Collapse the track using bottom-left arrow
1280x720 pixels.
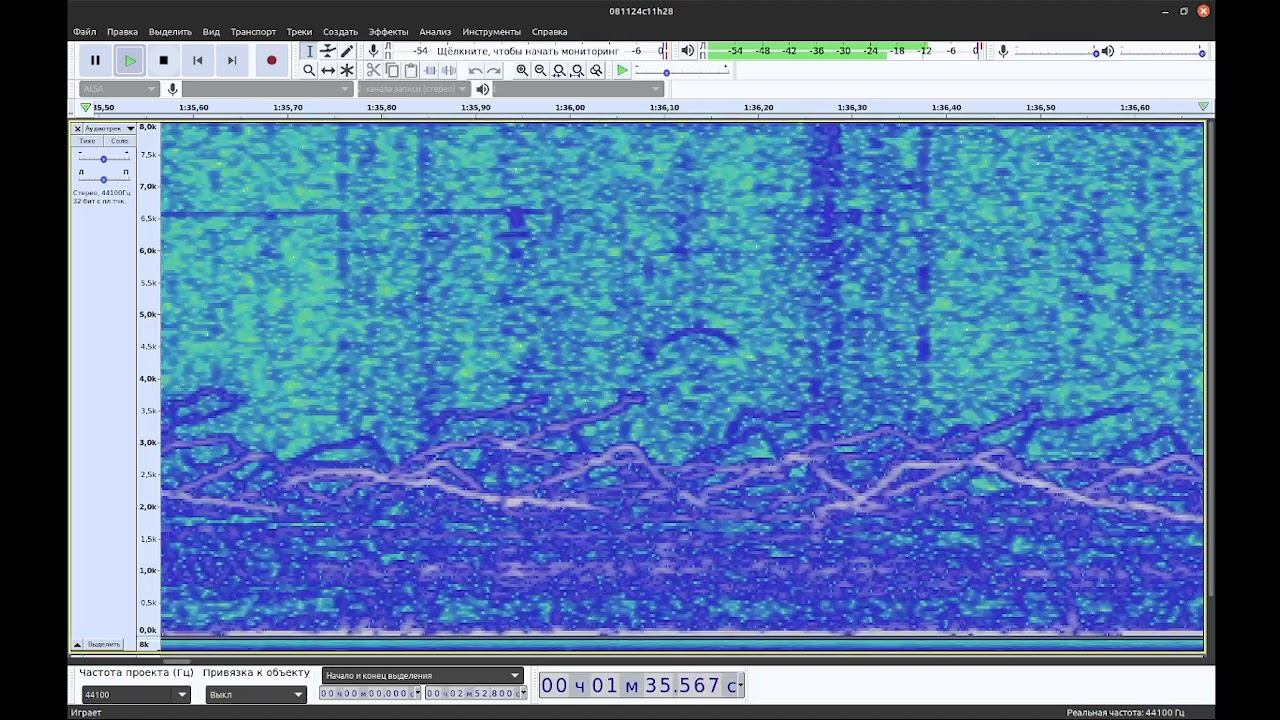click(x=77, y=644)
